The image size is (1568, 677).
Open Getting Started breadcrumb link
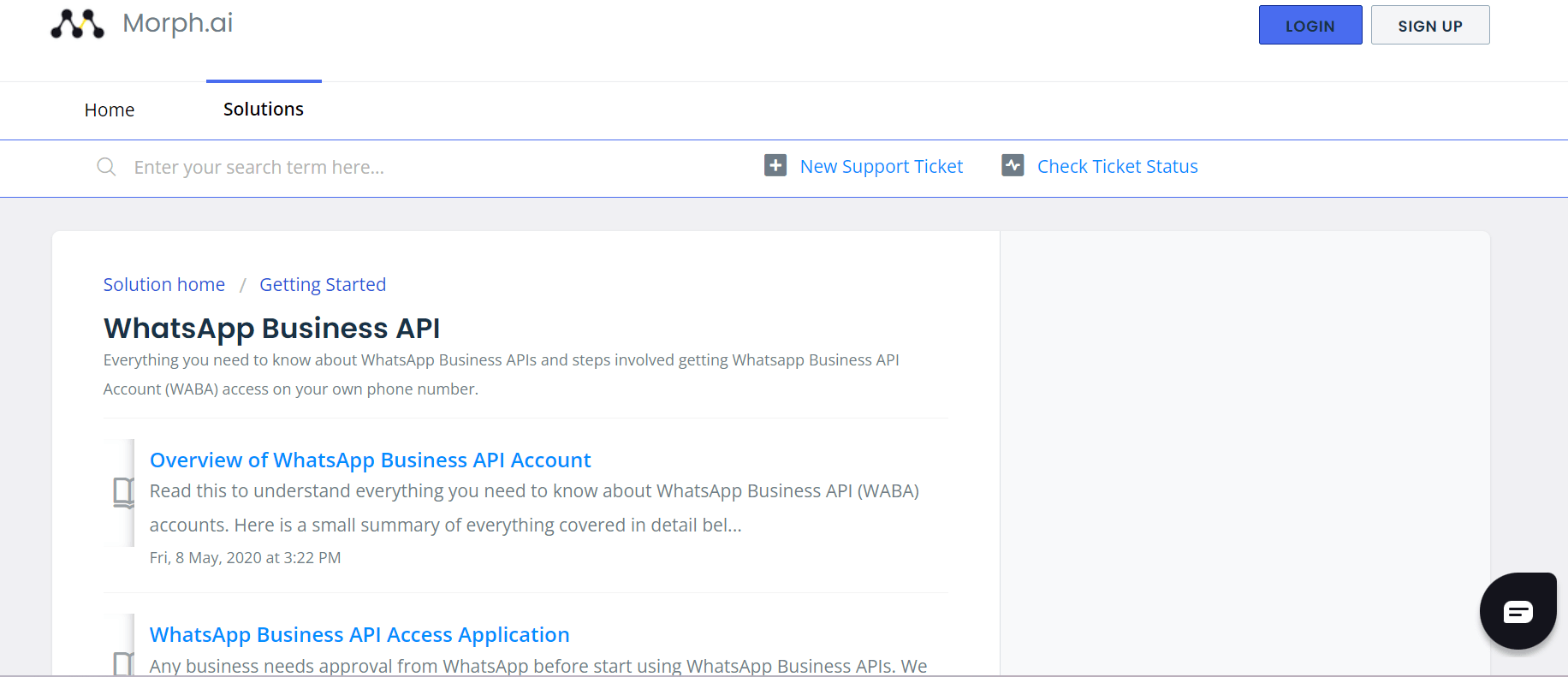[x=323, y=284]
